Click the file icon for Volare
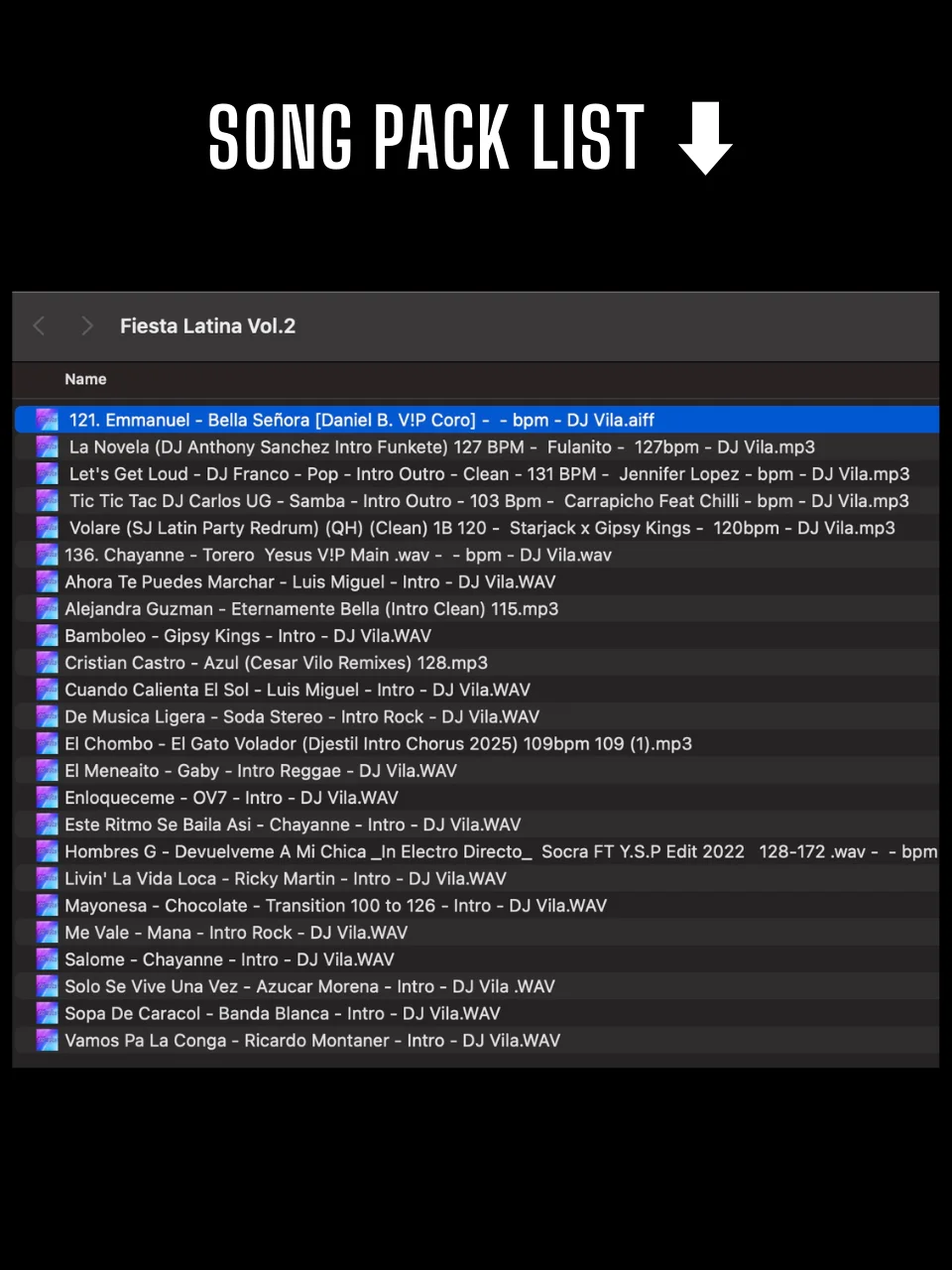 [x=47, y=527]
